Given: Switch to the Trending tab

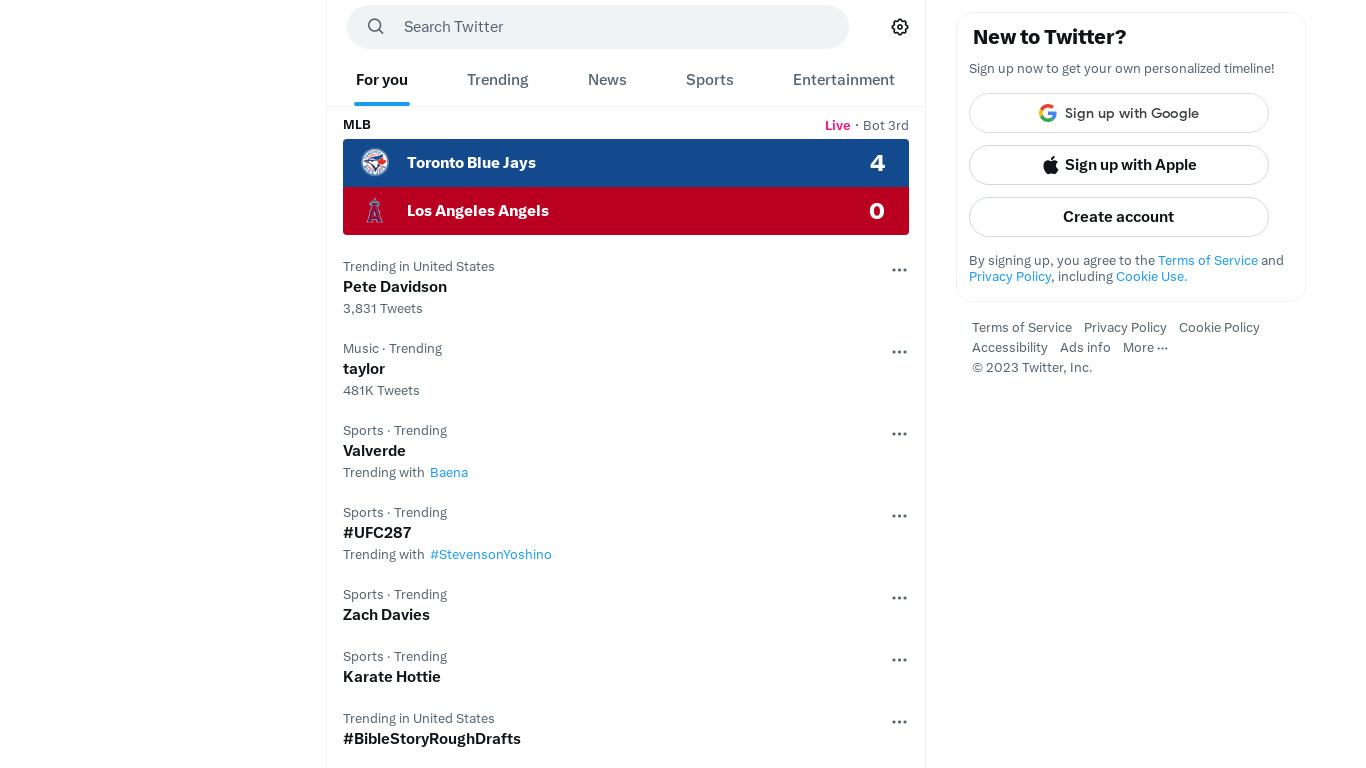Looking at the screenshot, I should click(x=498, y=80).
